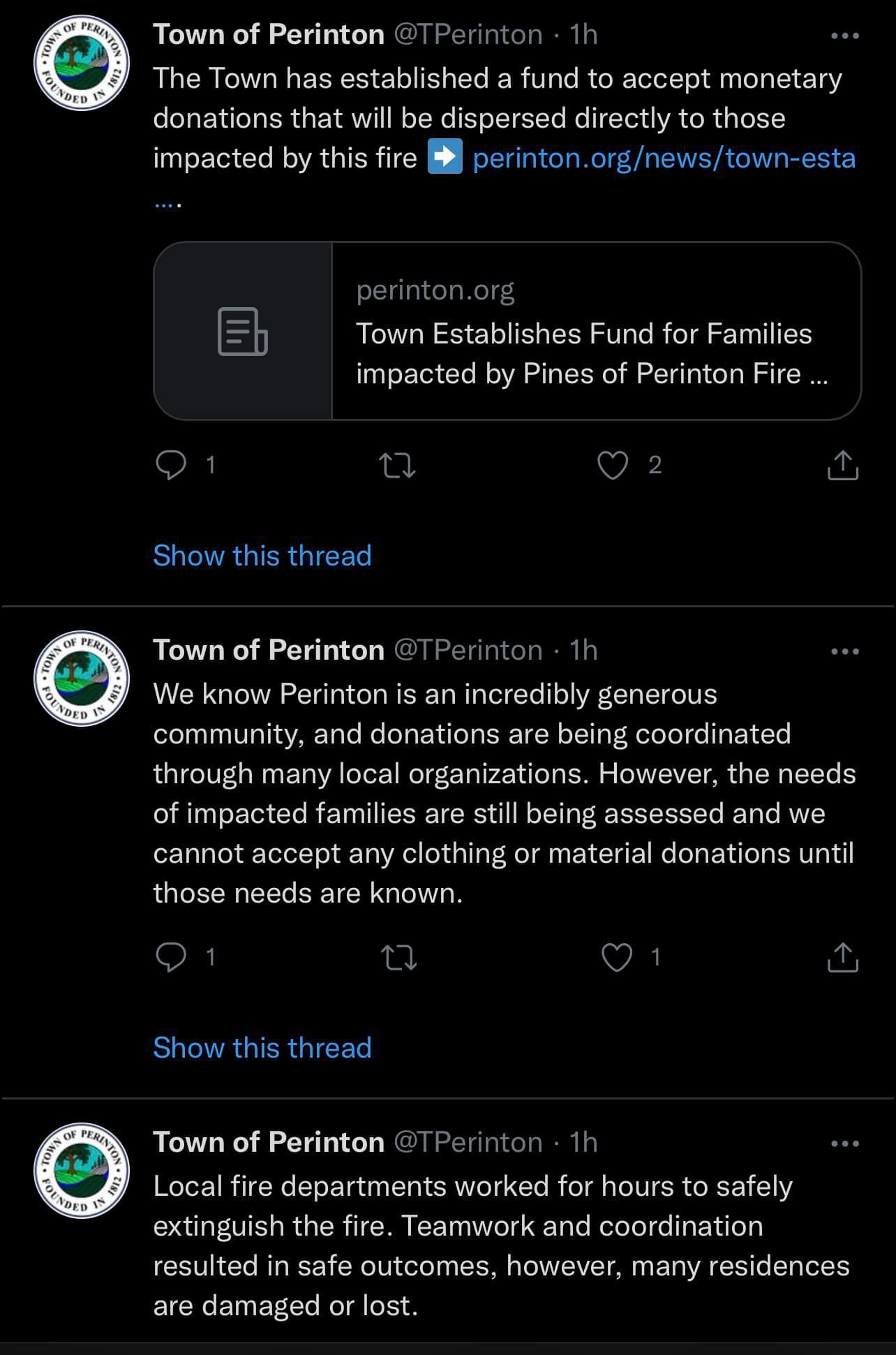Viewport: 896px width, 1355px height.
Task: Share the monetary donations fund tweet
Action: (x=842, y=465)
